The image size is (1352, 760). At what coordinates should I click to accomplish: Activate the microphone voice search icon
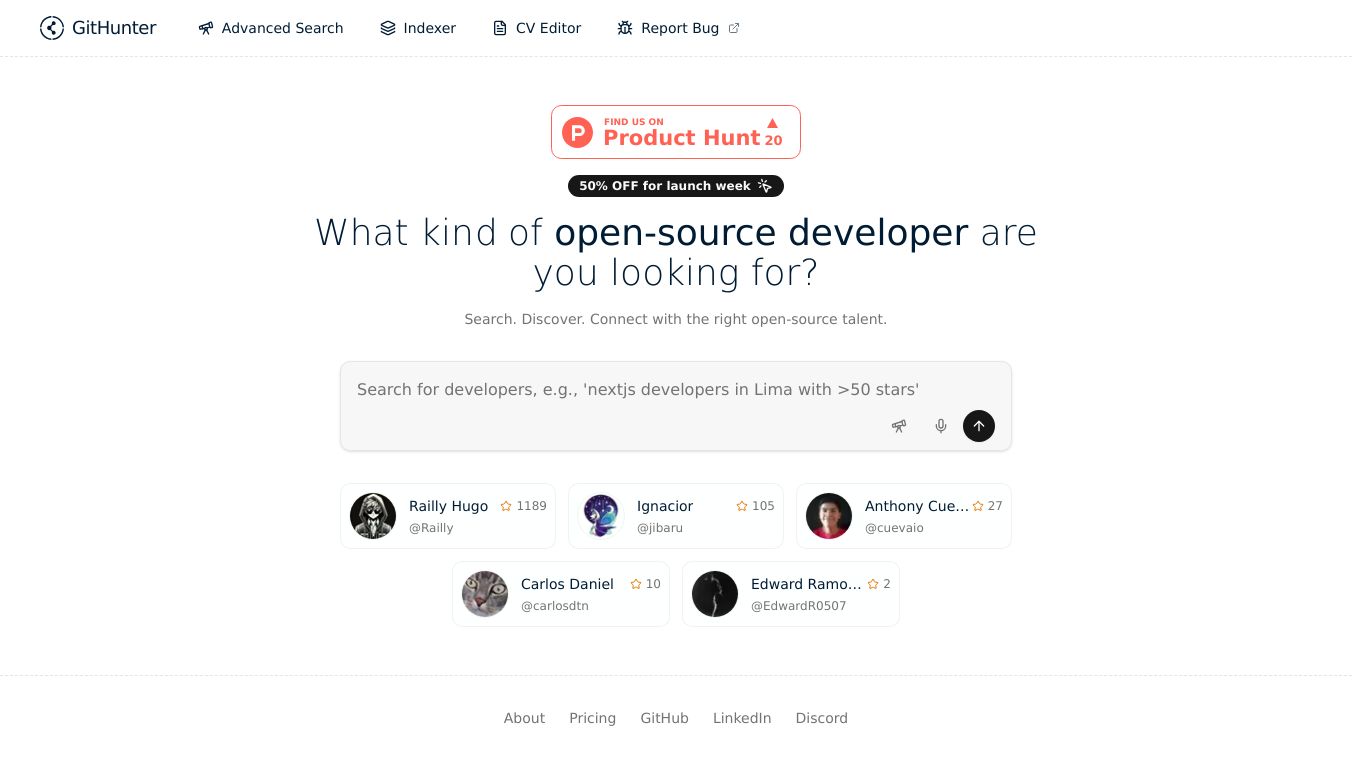click(941, 426)
